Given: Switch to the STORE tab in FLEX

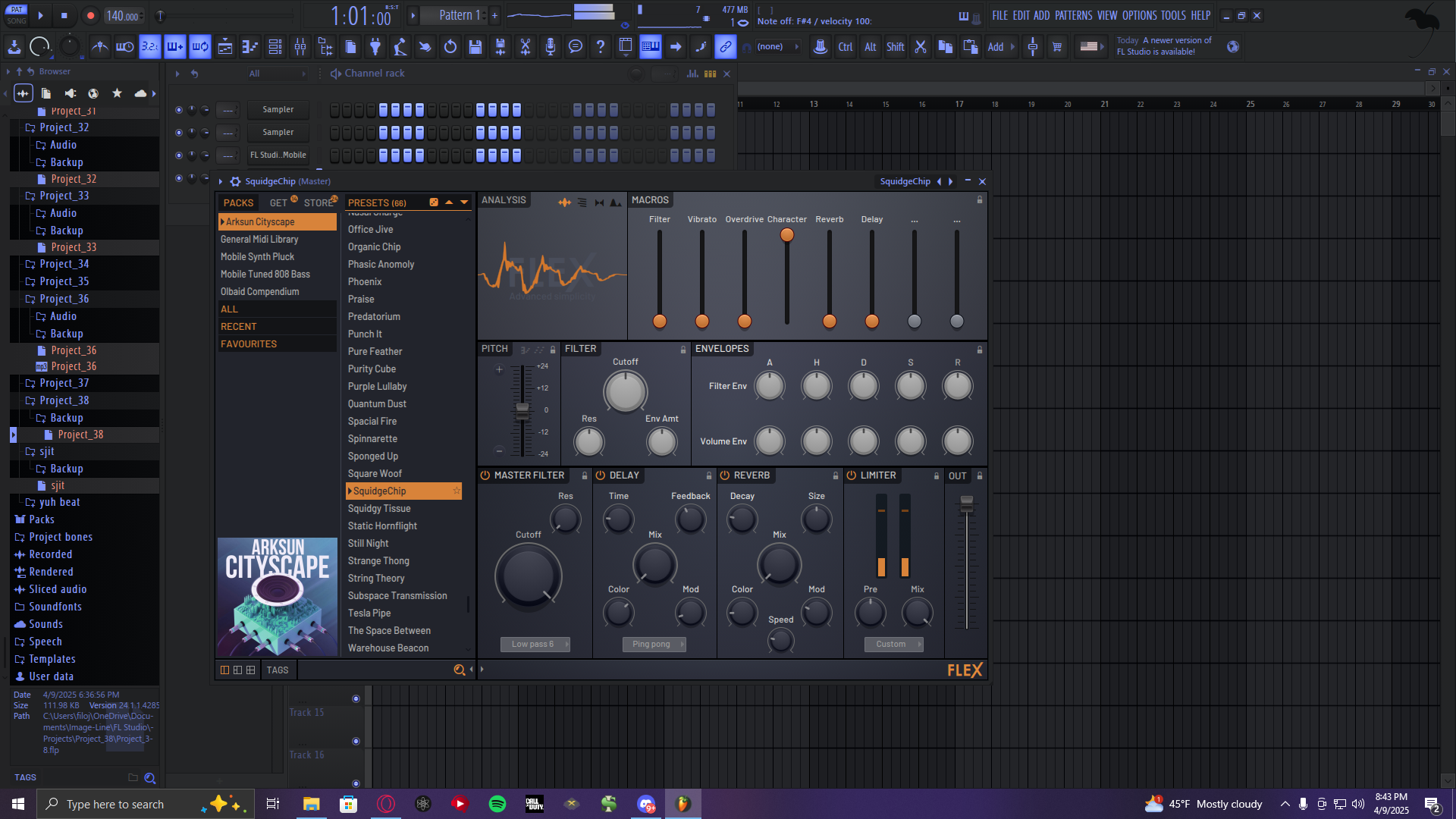Looking at the screenshot, I should coord(318,202).
